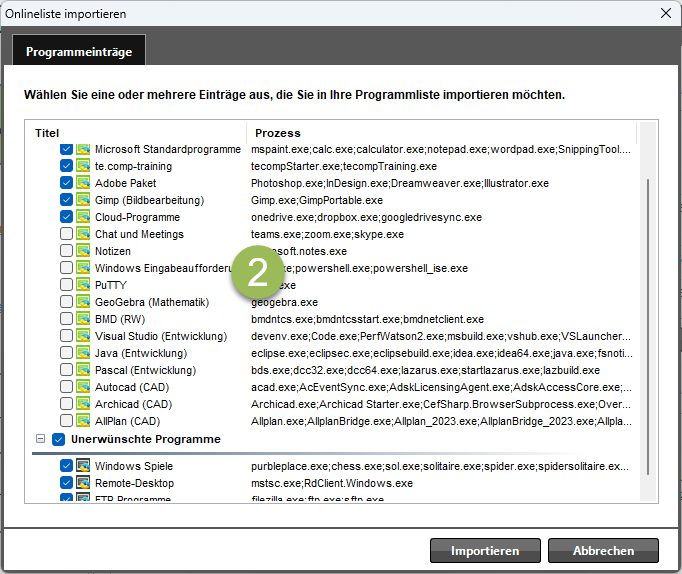
Task: Click the Microsoft Standardprogramme row icon
Action: (83, 149)
